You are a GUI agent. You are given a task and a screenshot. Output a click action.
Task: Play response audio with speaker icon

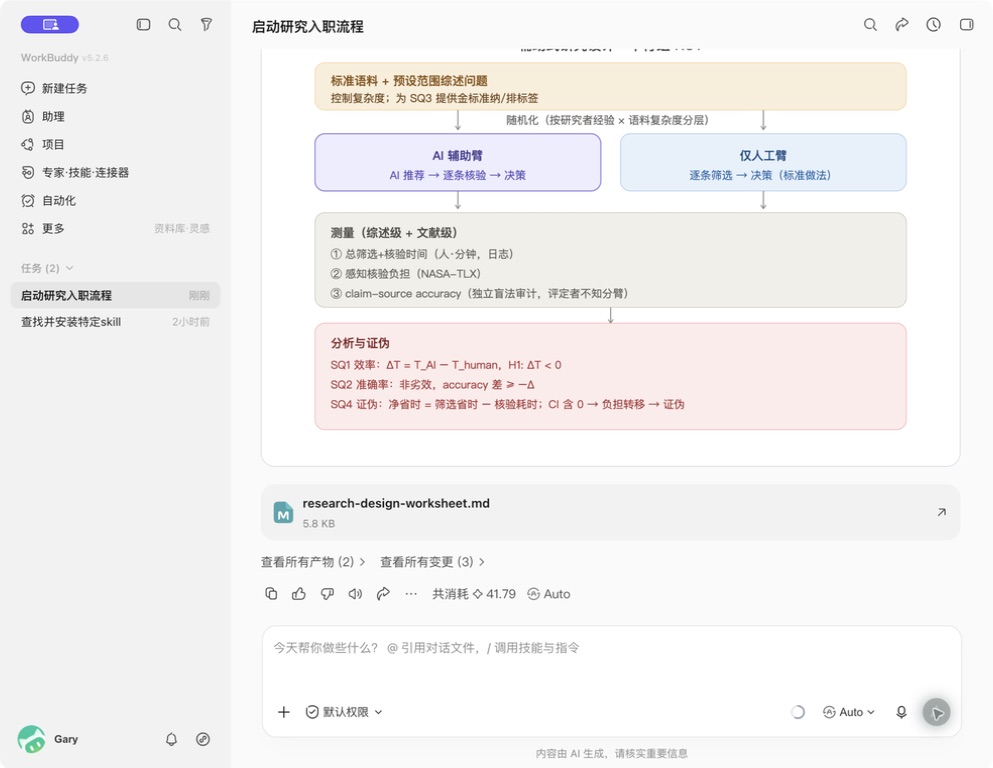coord(355,594)
